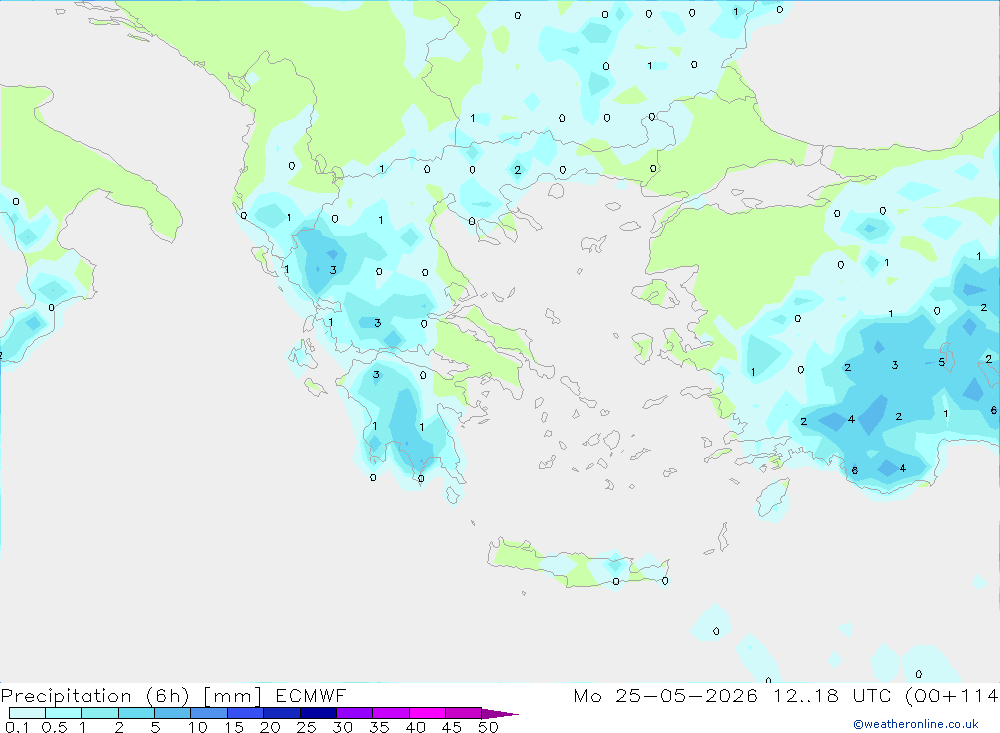The image size is (1000, 733).
Task: Click the '5' precipitation value over Turkey
Action: coord(941,362)
